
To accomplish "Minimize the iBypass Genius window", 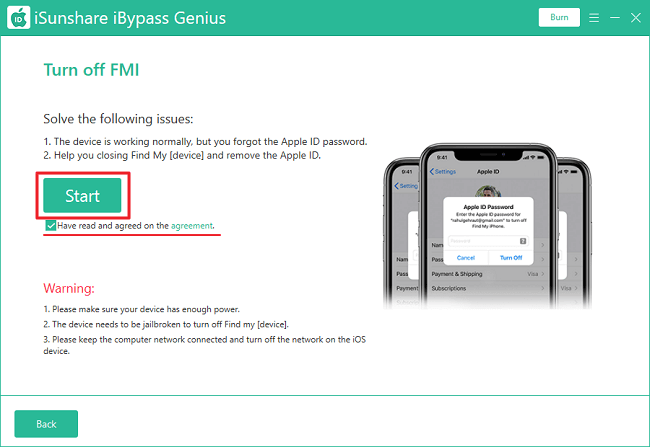I will 615,18.
